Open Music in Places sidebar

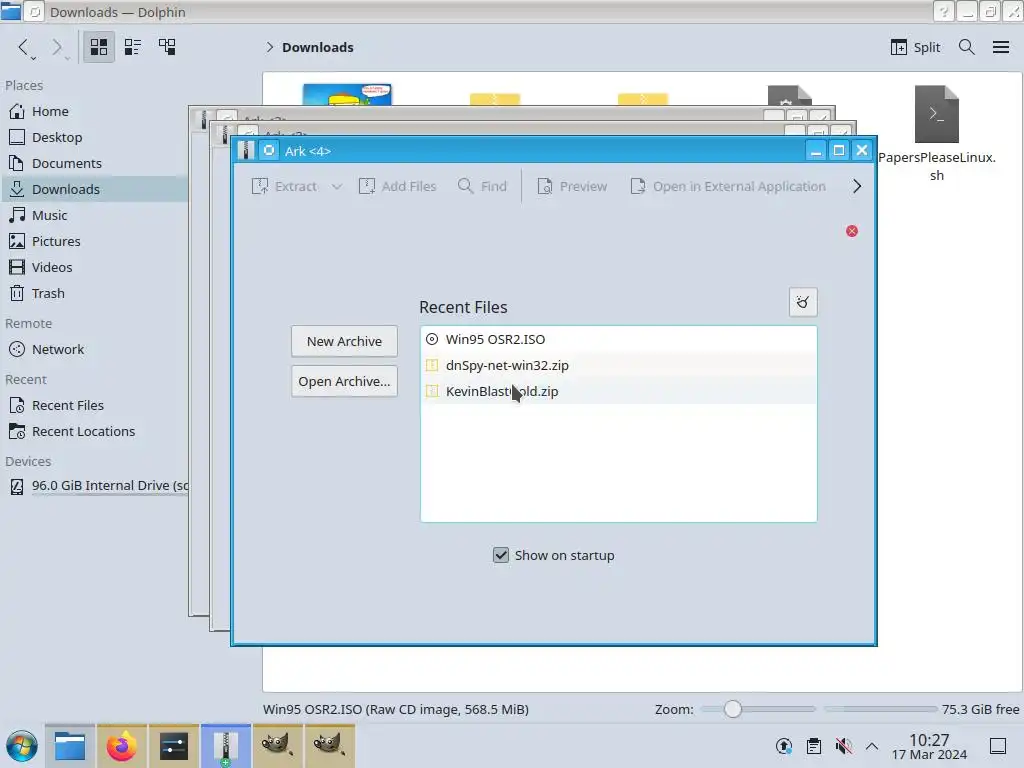(x=94, y=216)
